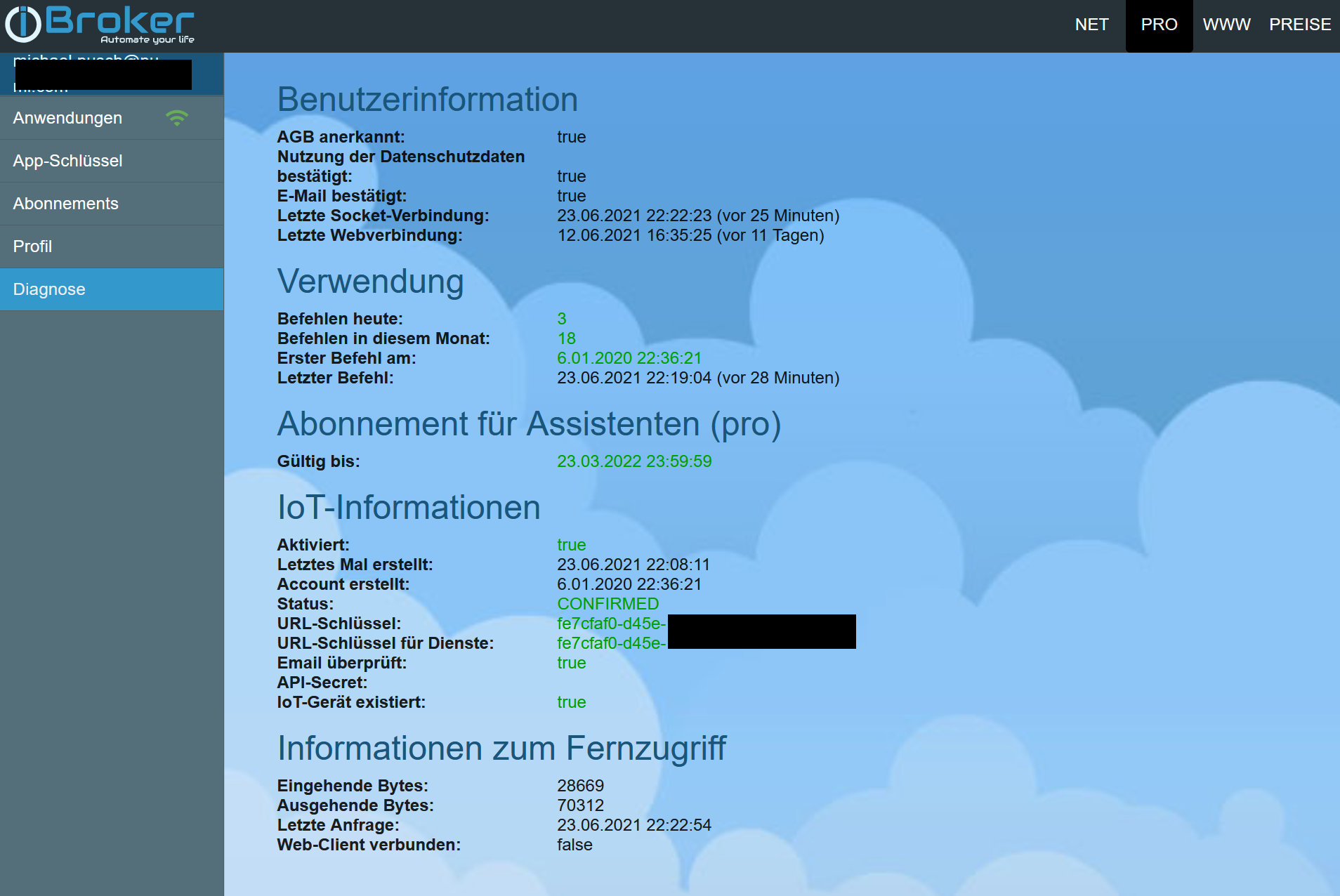Viewport: 1340px width, 896px height.
Task: Click the value 23.03.2022 23:59:59
Action: tap(634, 461)
